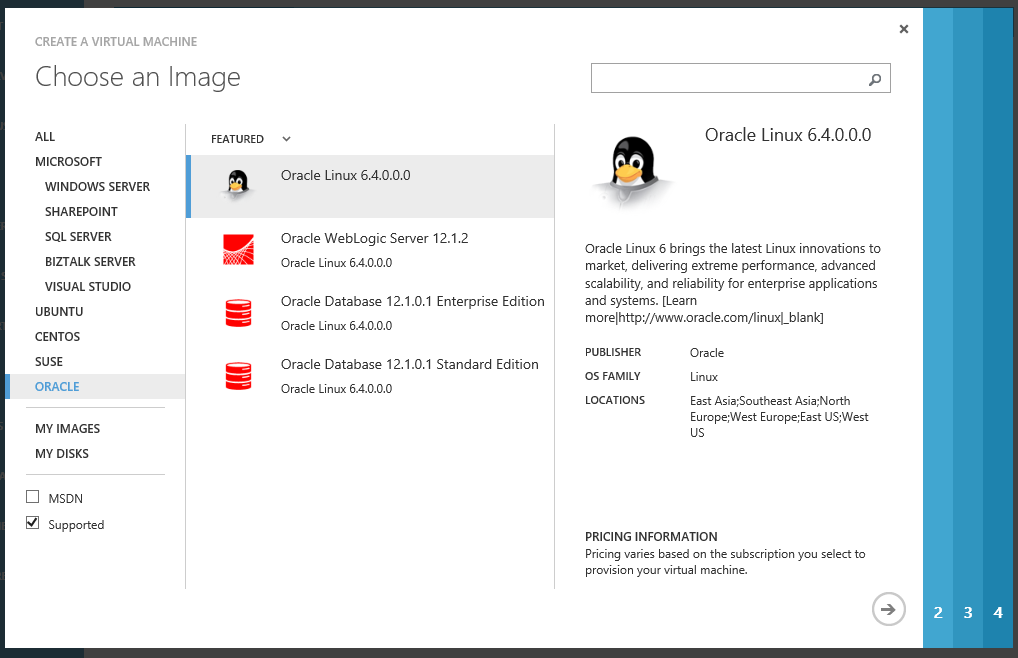Image resolution: width=1018 pixels, height=658 pixels.
Task: Select the SQL Server category
Action: tap(78, 236)
